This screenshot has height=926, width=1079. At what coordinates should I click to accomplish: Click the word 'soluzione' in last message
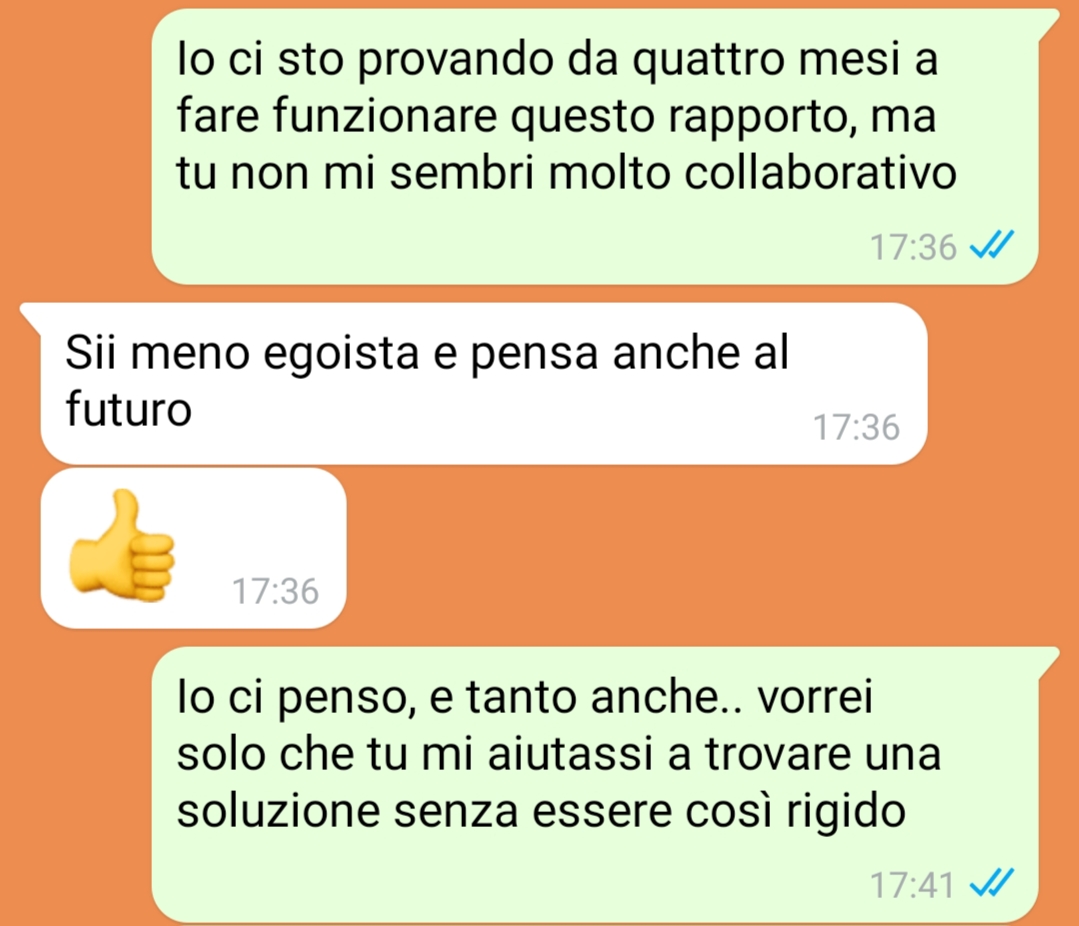coord(278,810)
